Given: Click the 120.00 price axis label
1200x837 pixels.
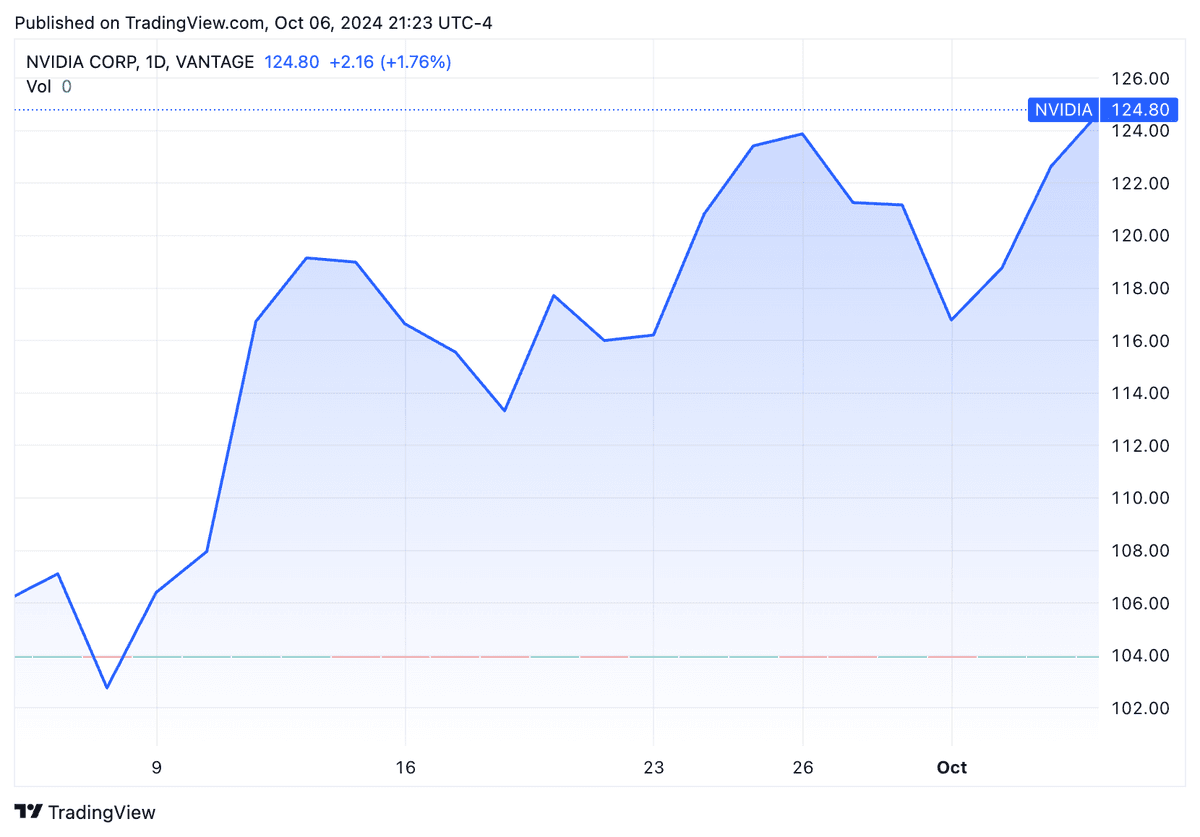Looking at the screenshot, I should click(x=1141, y=236).
